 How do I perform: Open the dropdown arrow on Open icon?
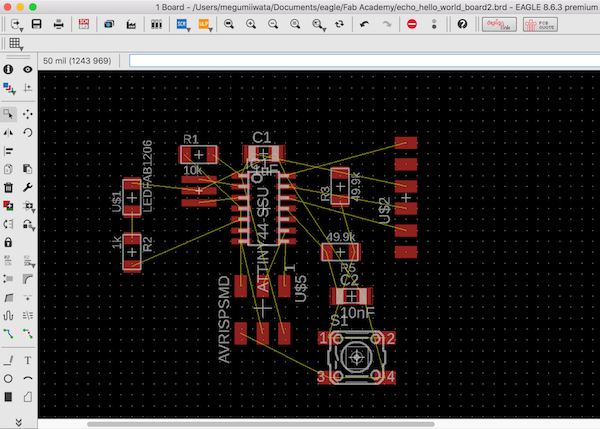(x=21, y=29)
